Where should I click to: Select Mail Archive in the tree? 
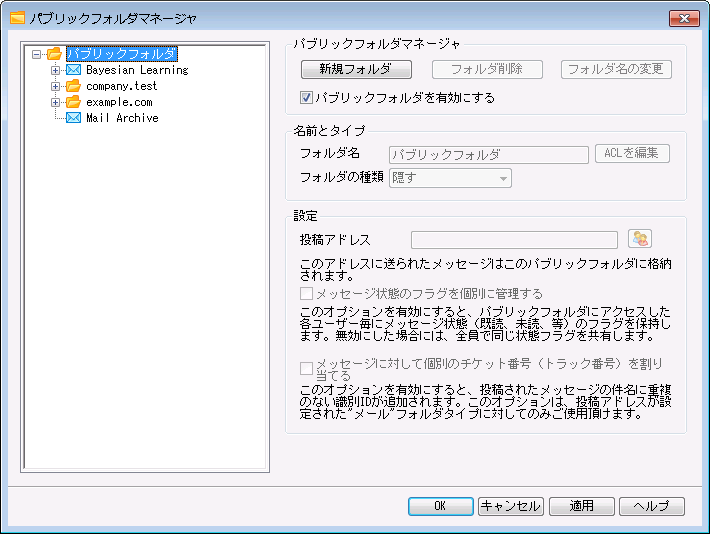pos(121,118)
